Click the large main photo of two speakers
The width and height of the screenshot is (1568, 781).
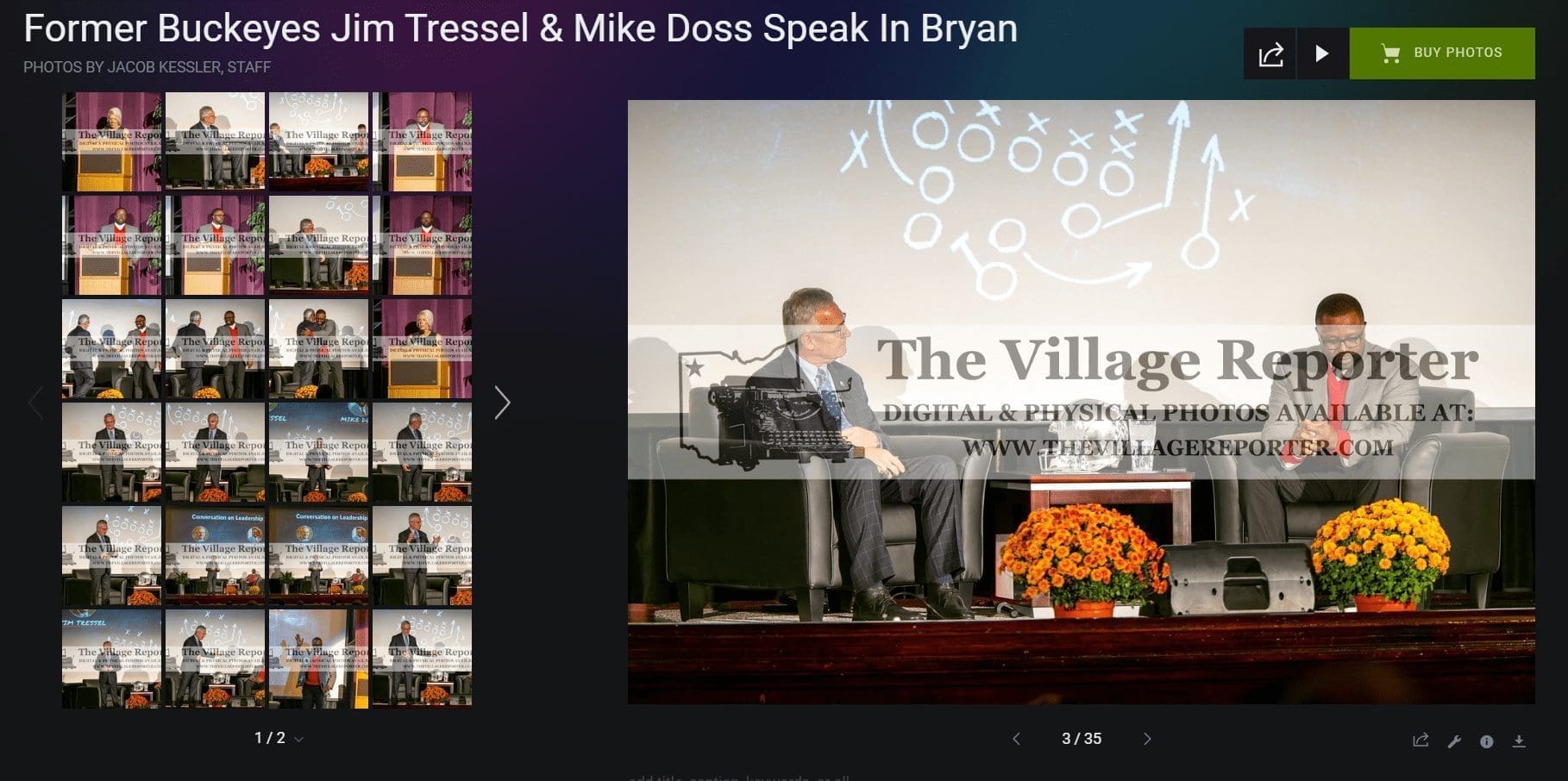1081,402
